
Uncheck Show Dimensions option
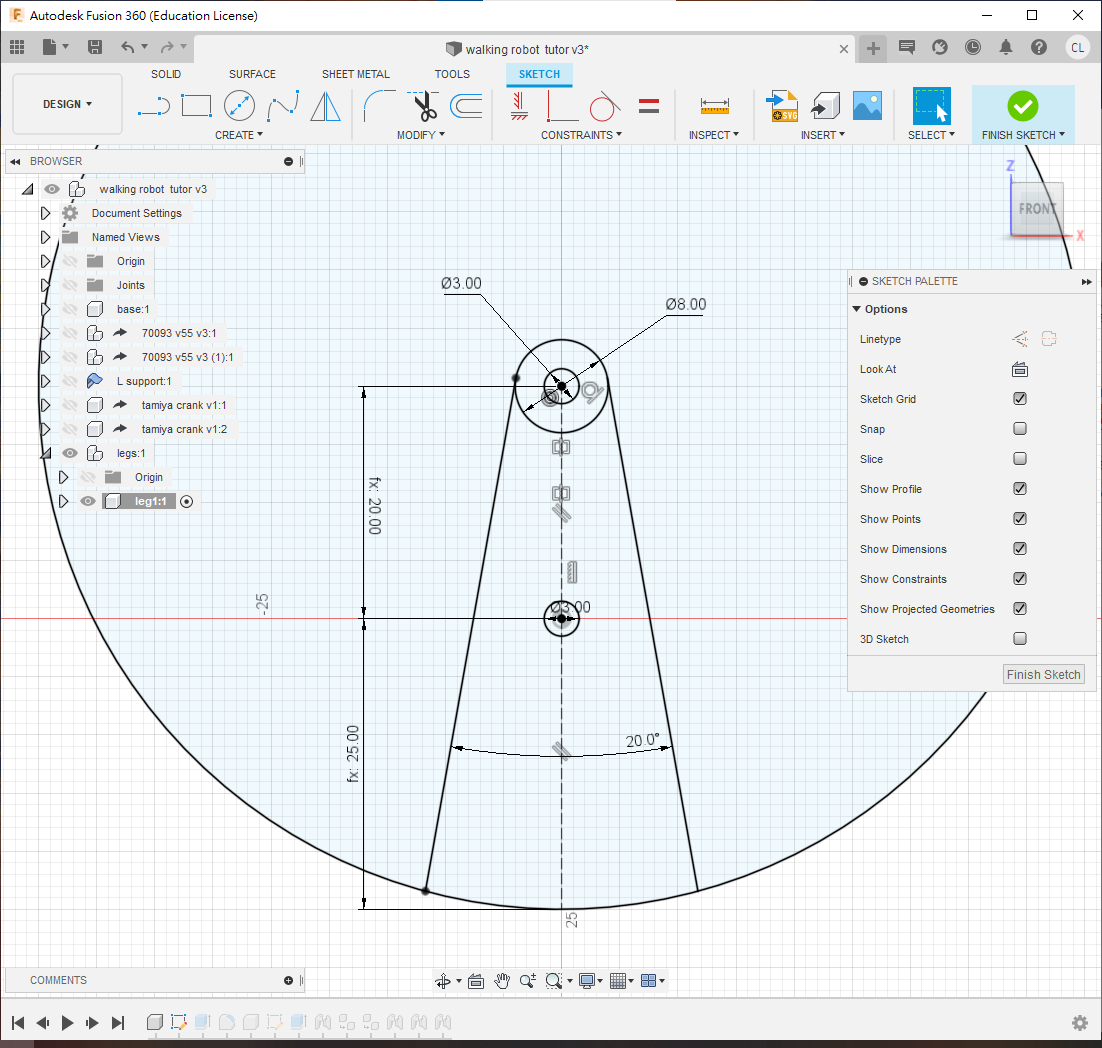[x=1020, y=549]
